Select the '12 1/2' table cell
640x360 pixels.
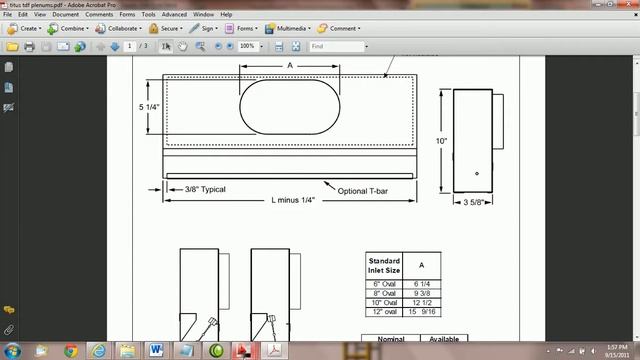(422, 302)
